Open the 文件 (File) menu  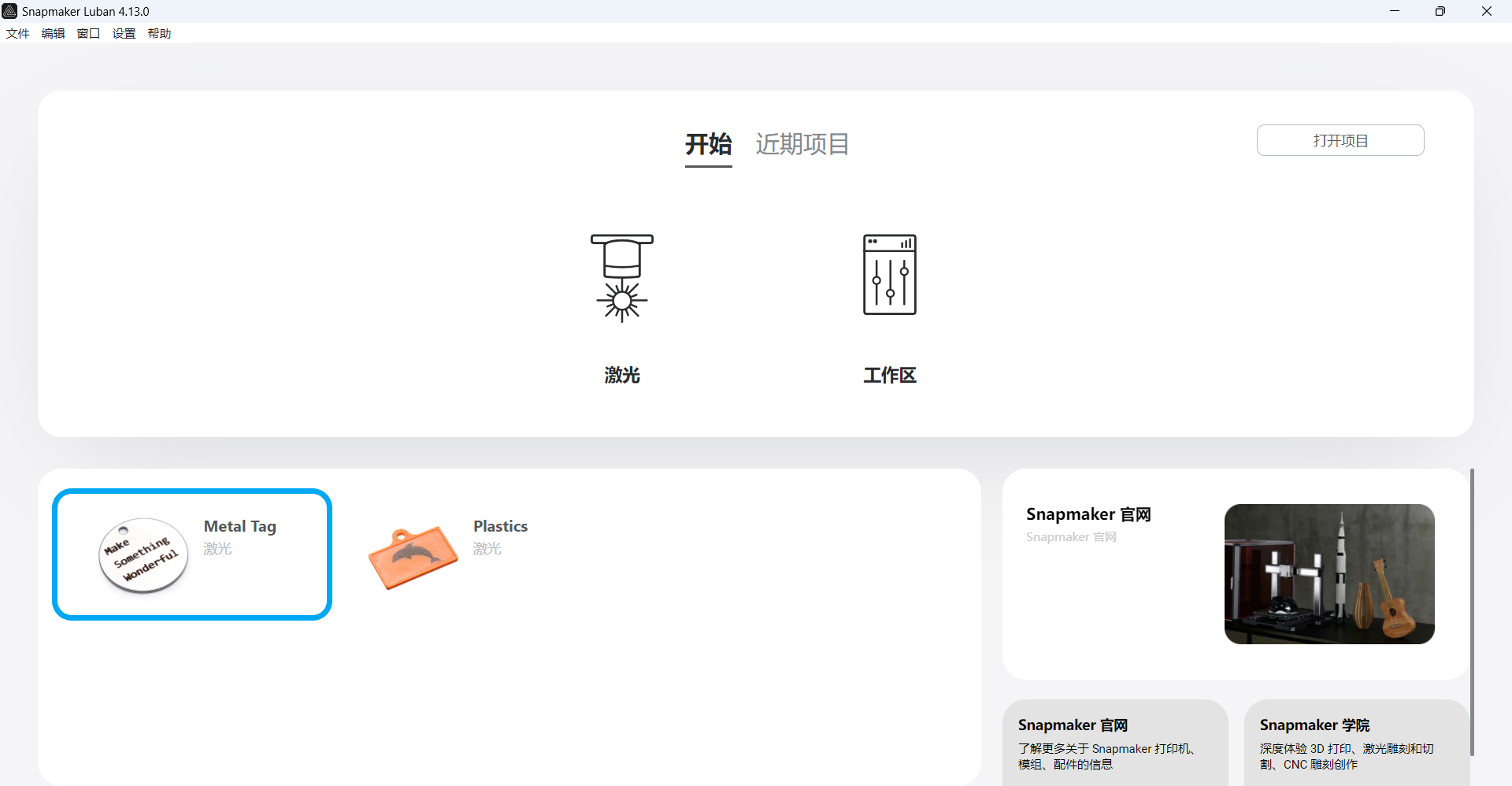17,33
